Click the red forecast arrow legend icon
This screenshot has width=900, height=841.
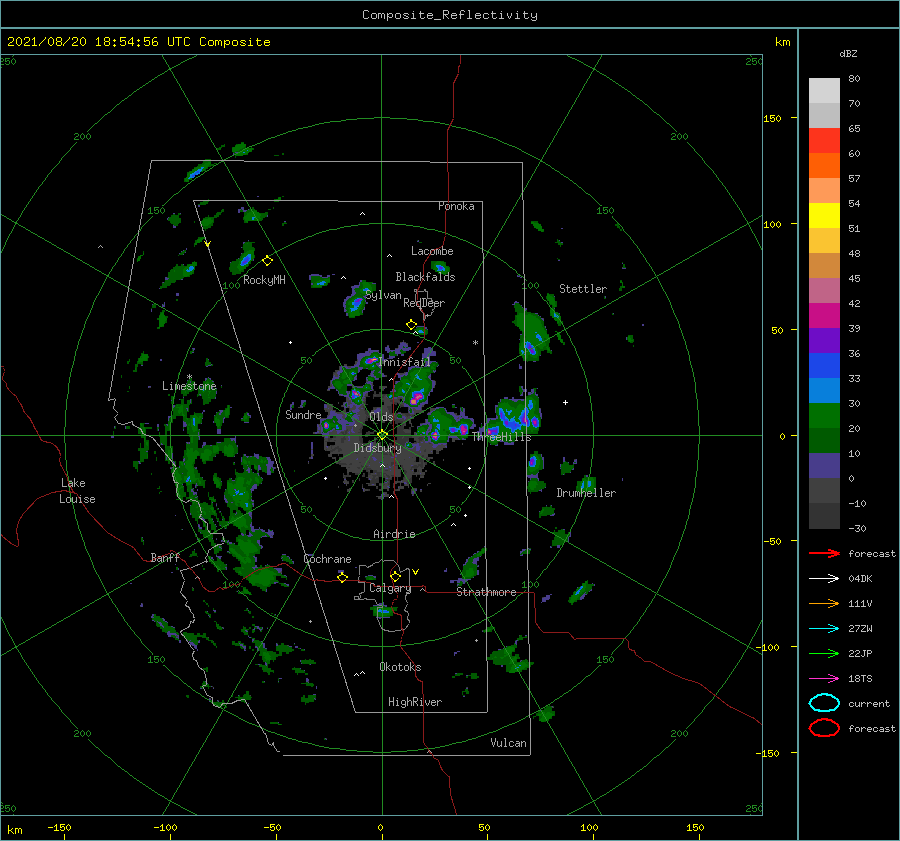click(824, 553)
